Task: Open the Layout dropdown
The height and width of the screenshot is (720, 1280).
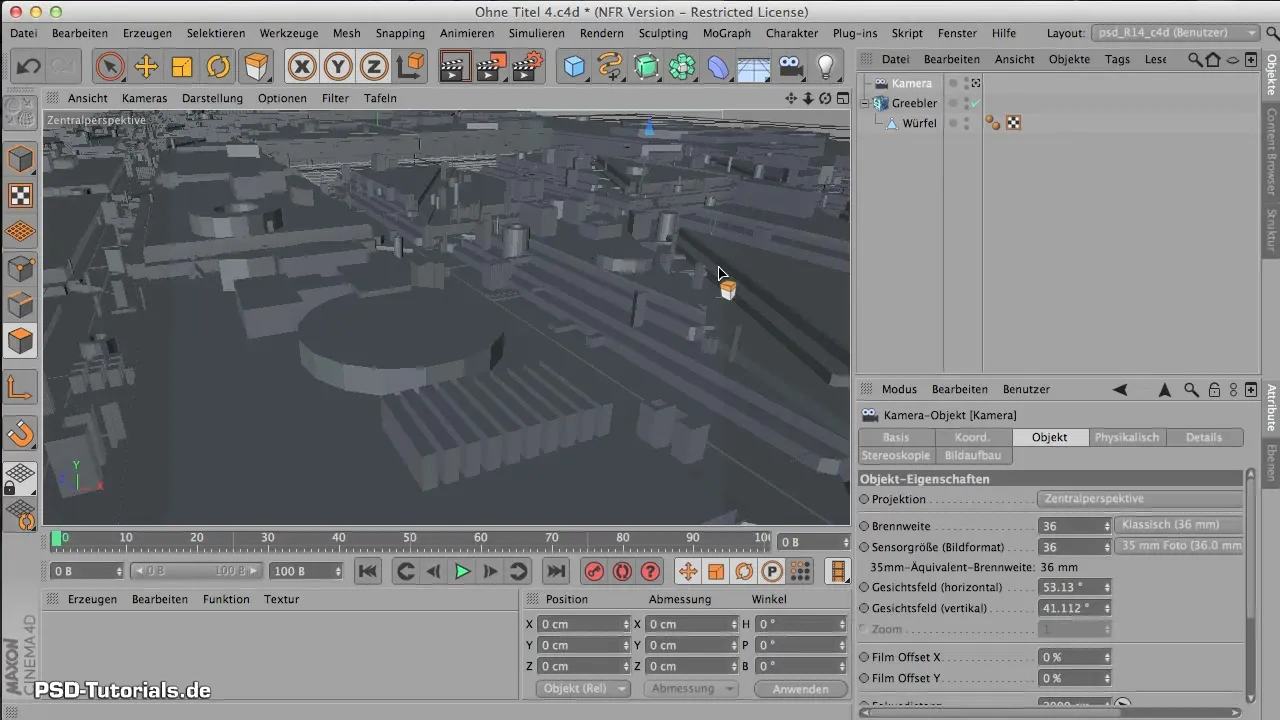Action: (x=1175, y=33)
